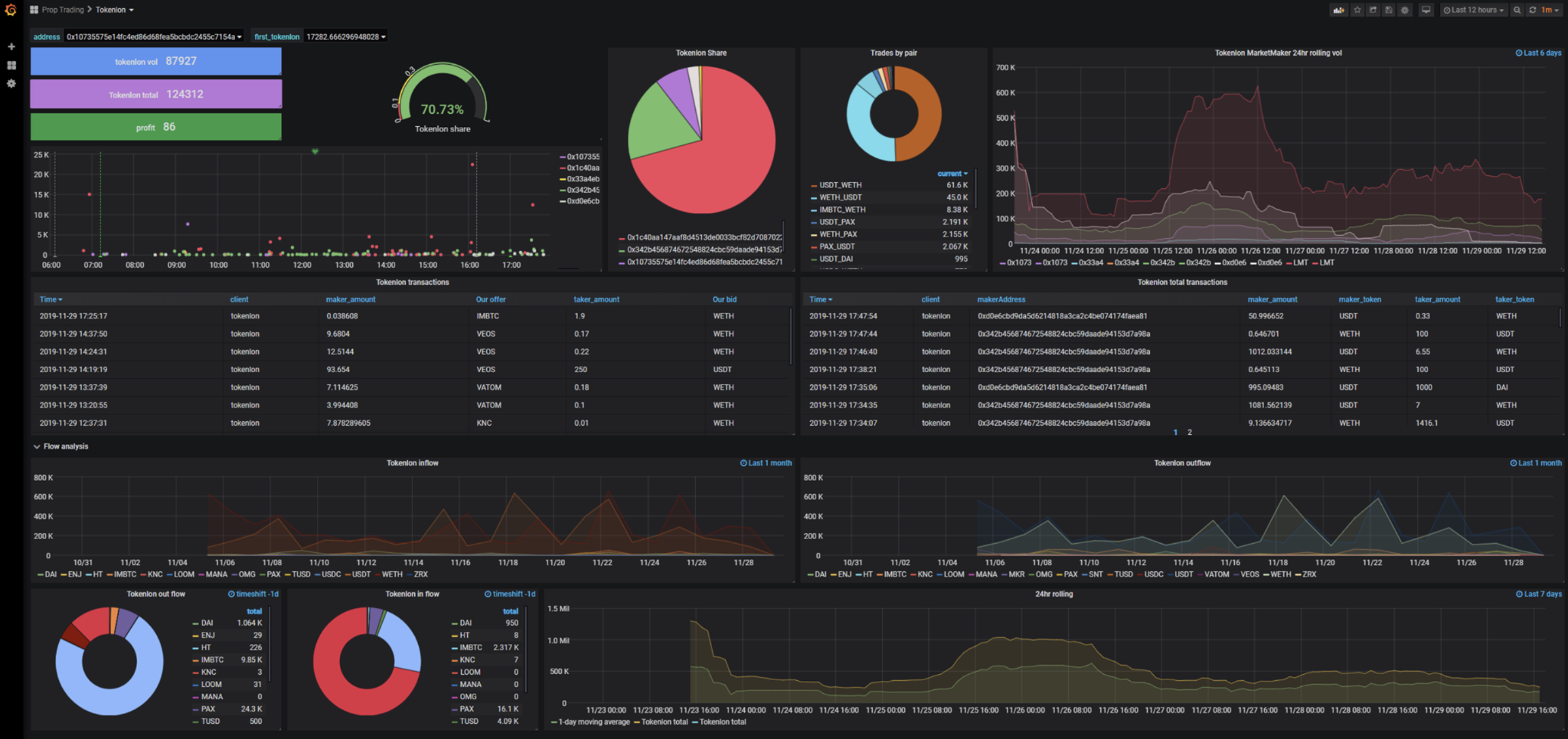Sort by makerAddress column header
The image size is (1568, 739).
tap(1001, 299)
